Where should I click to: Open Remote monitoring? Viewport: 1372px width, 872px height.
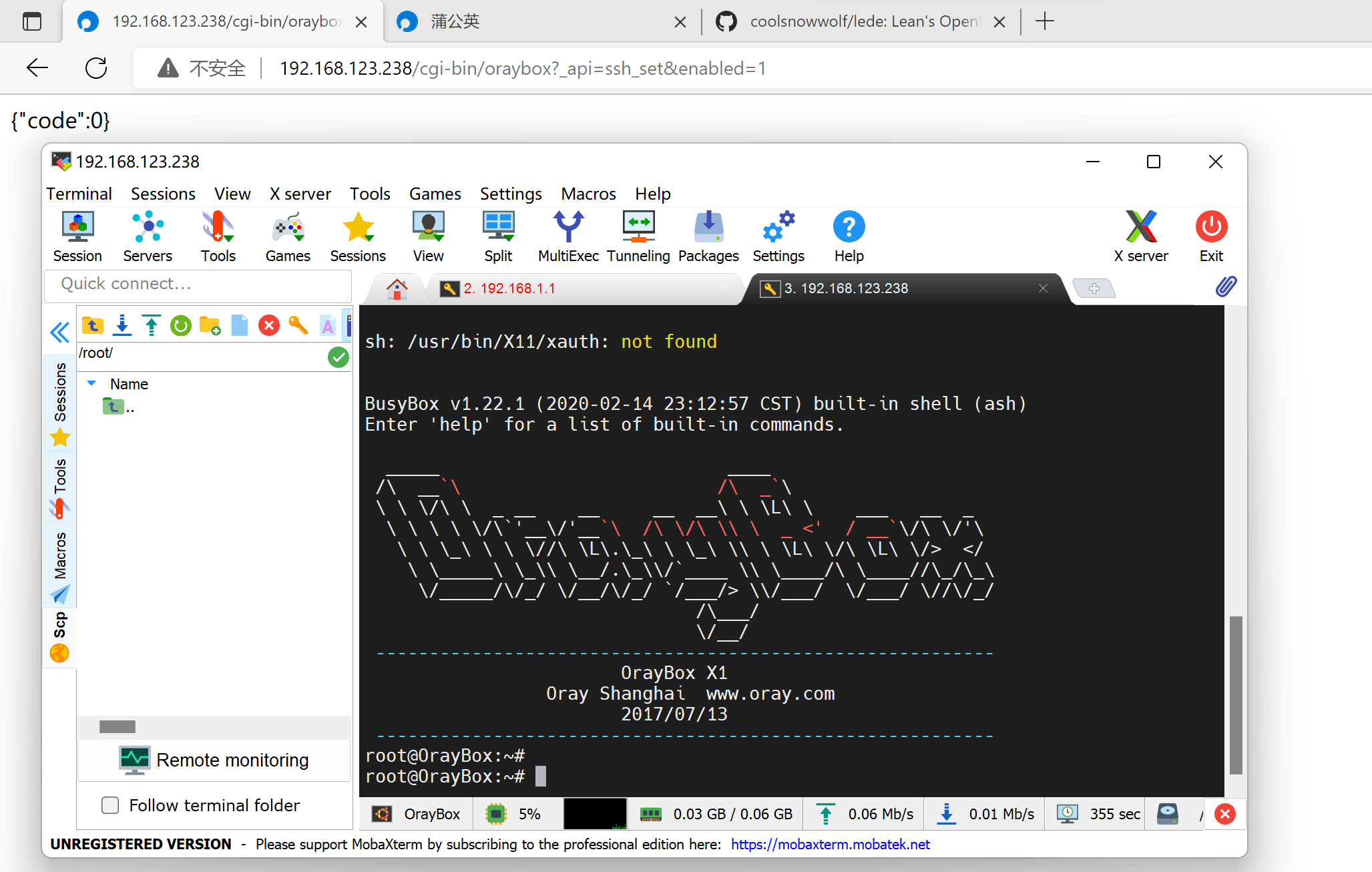point(213,760)
